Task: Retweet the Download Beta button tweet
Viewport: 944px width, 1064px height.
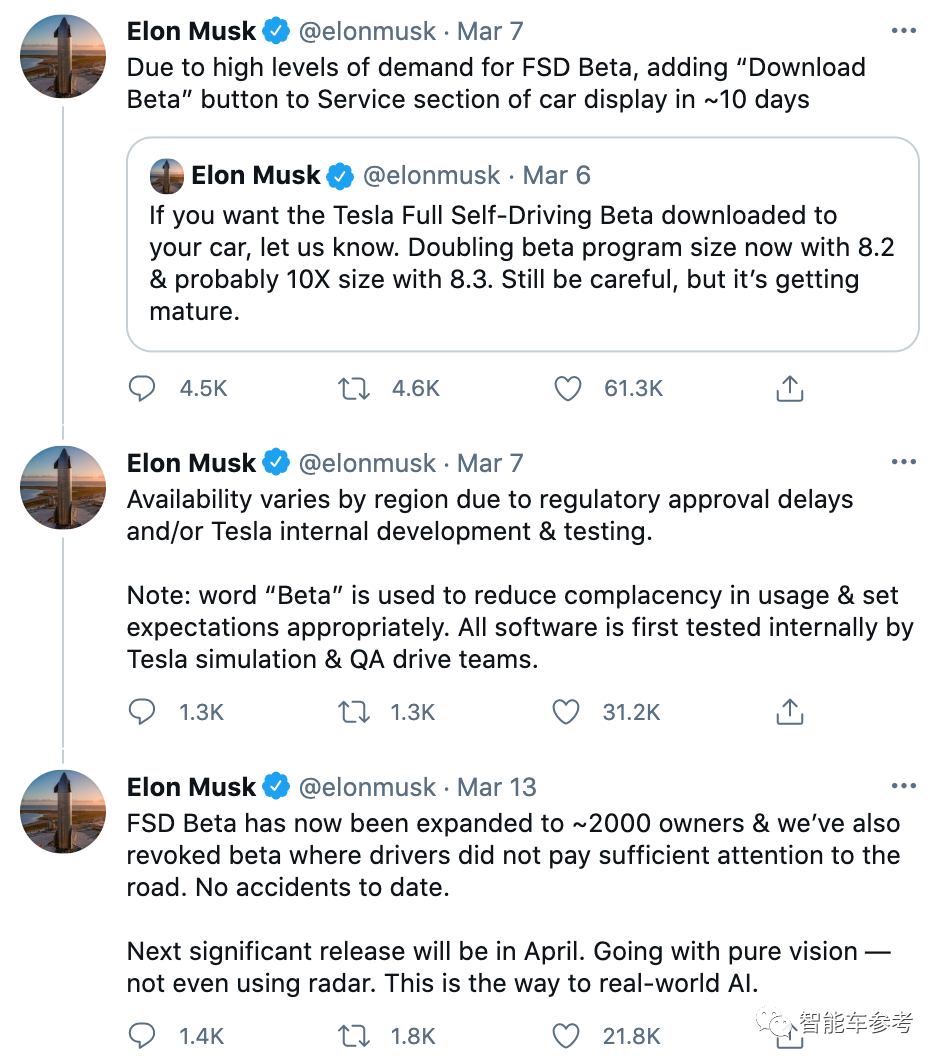Action: click(354, 388)
